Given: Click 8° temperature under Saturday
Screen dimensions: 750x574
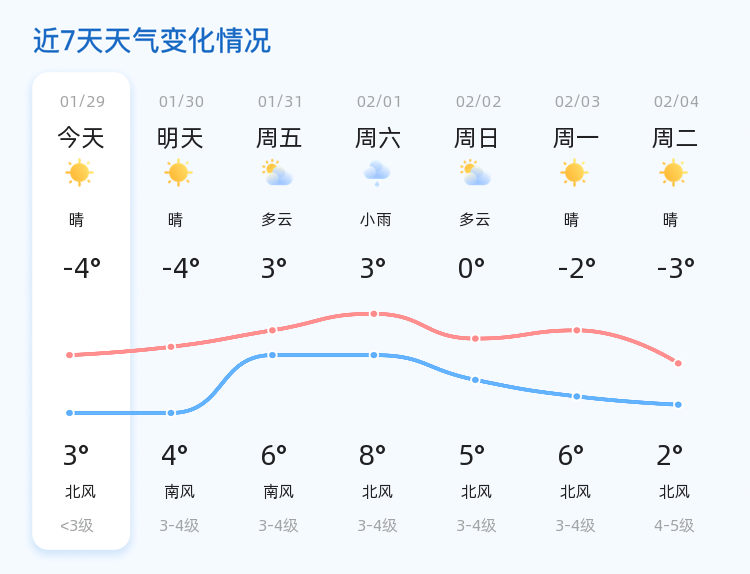Looking at the screenshot, I should pos(373,456).
